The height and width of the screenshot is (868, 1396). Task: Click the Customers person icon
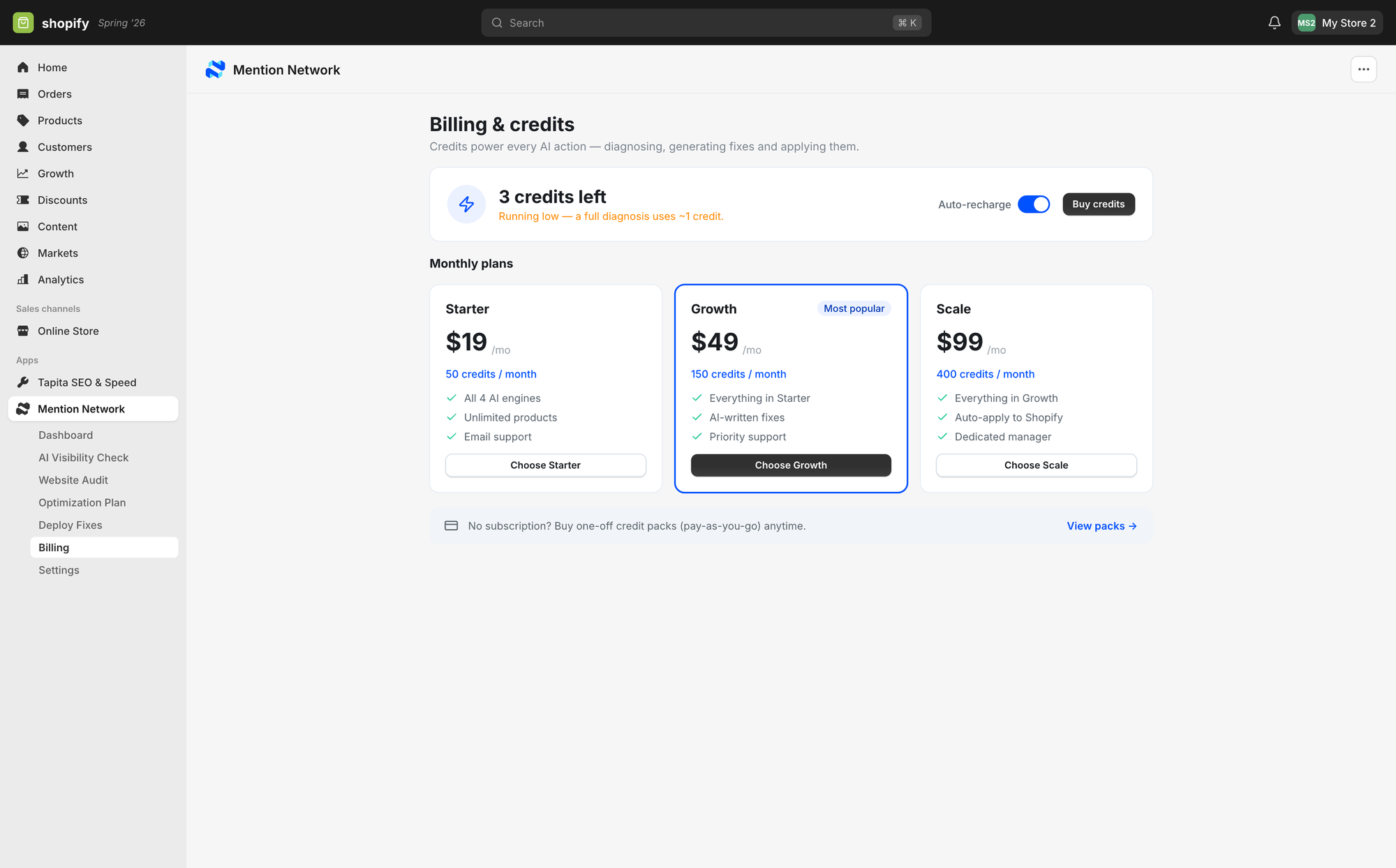tap(23, 147)
